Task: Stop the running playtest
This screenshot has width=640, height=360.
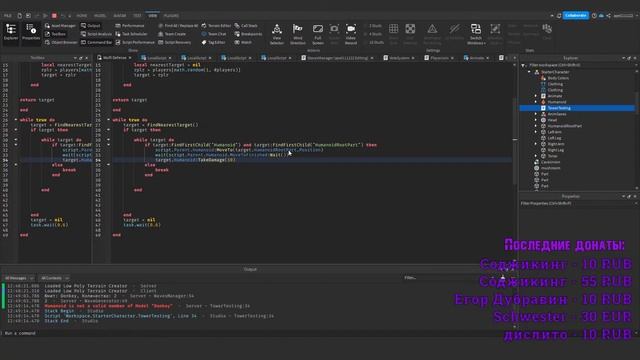Action: (x=54, y=16)
